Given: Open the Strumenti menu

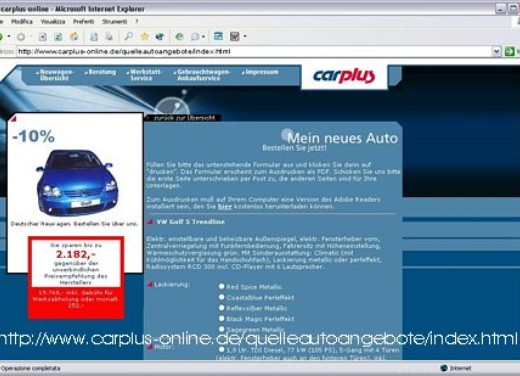Looking at the screenshot, I should [x=115, y=22].
